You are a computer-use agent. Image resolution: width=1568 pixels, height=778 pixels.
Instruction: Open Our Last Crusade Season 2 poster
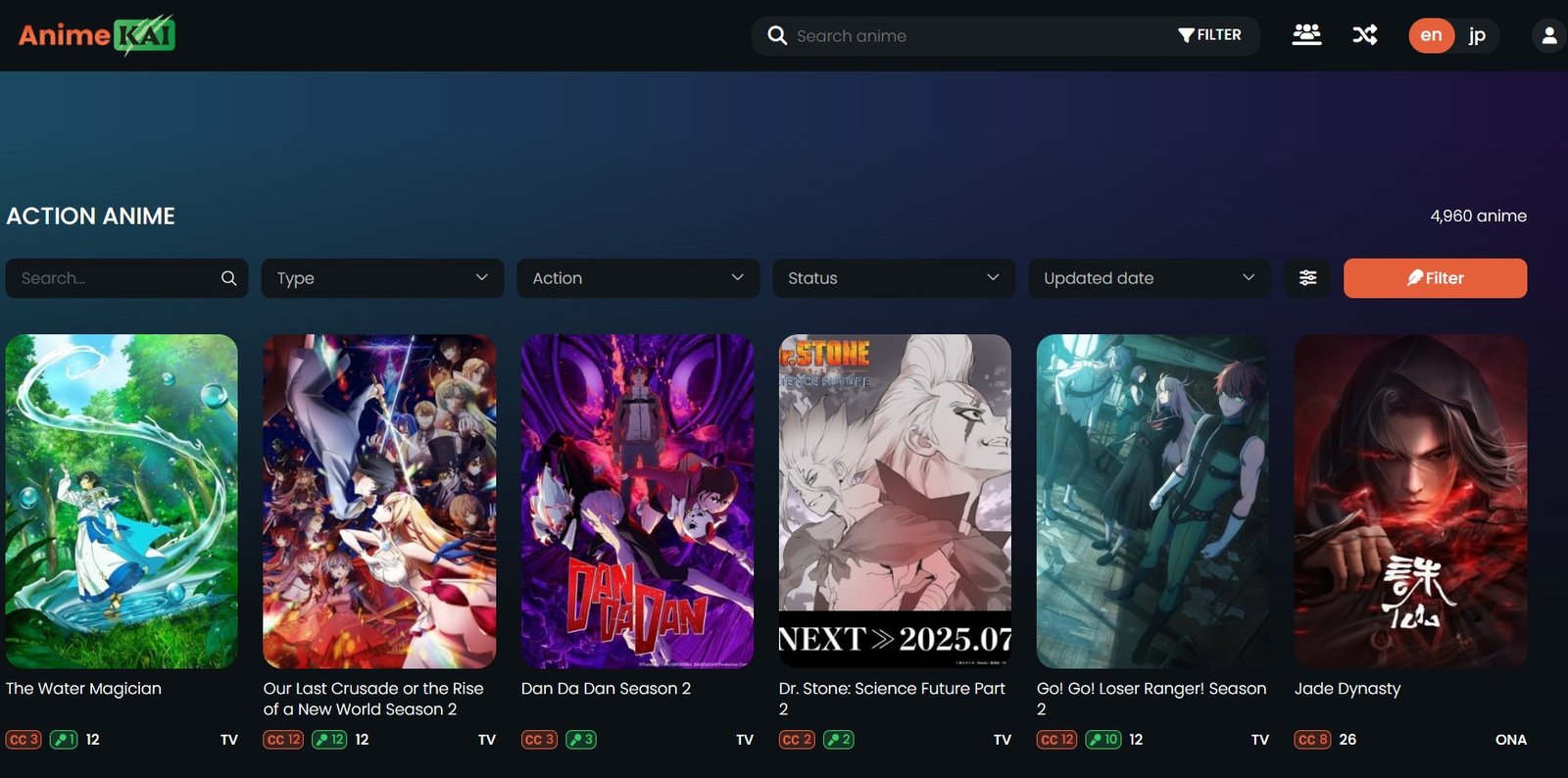tap(379, 502)
